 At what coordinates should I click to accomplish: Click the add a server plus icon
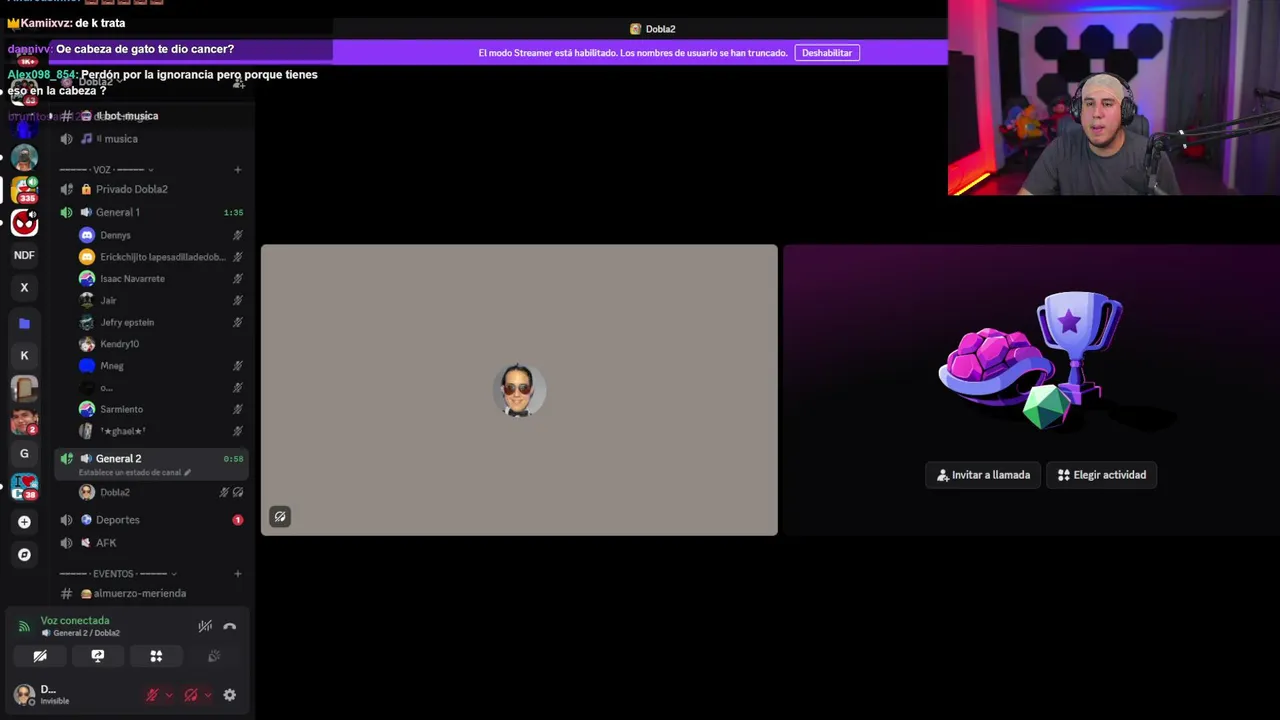[24, 522]
